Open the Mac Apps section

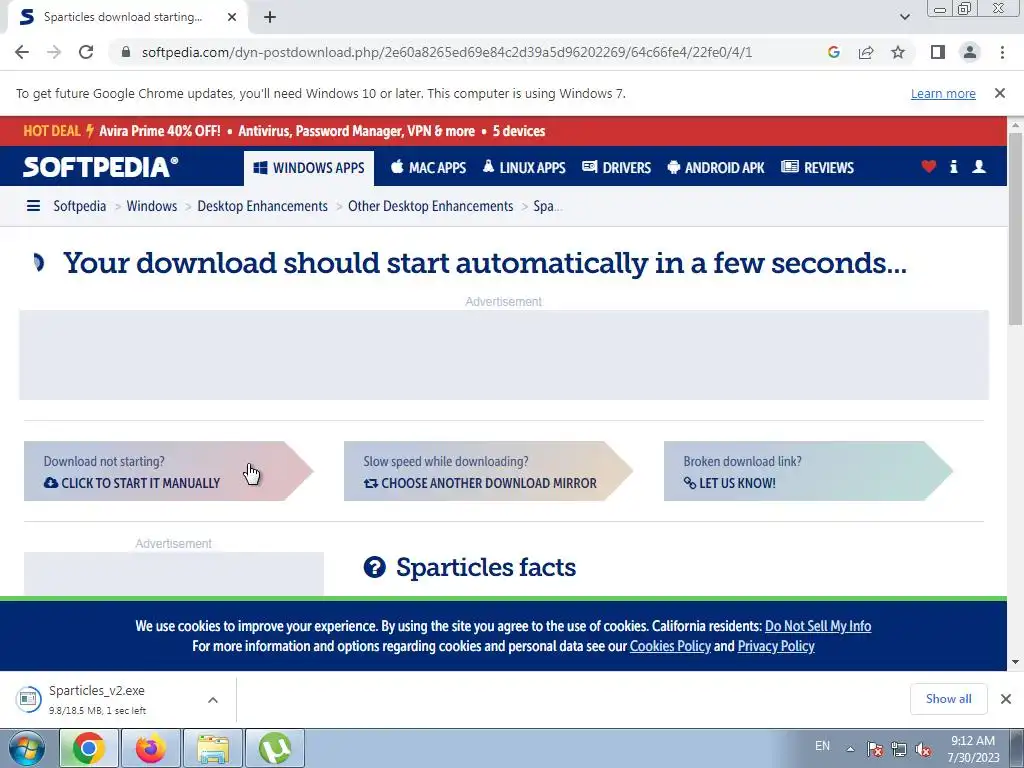point(428,168)
